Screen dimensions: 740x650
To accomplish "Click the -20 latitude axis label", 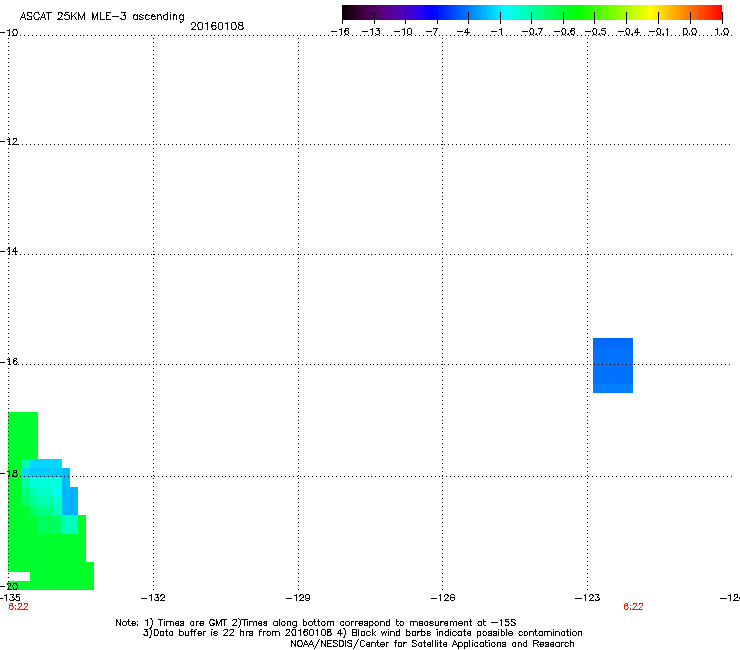I will coord(9,586).
